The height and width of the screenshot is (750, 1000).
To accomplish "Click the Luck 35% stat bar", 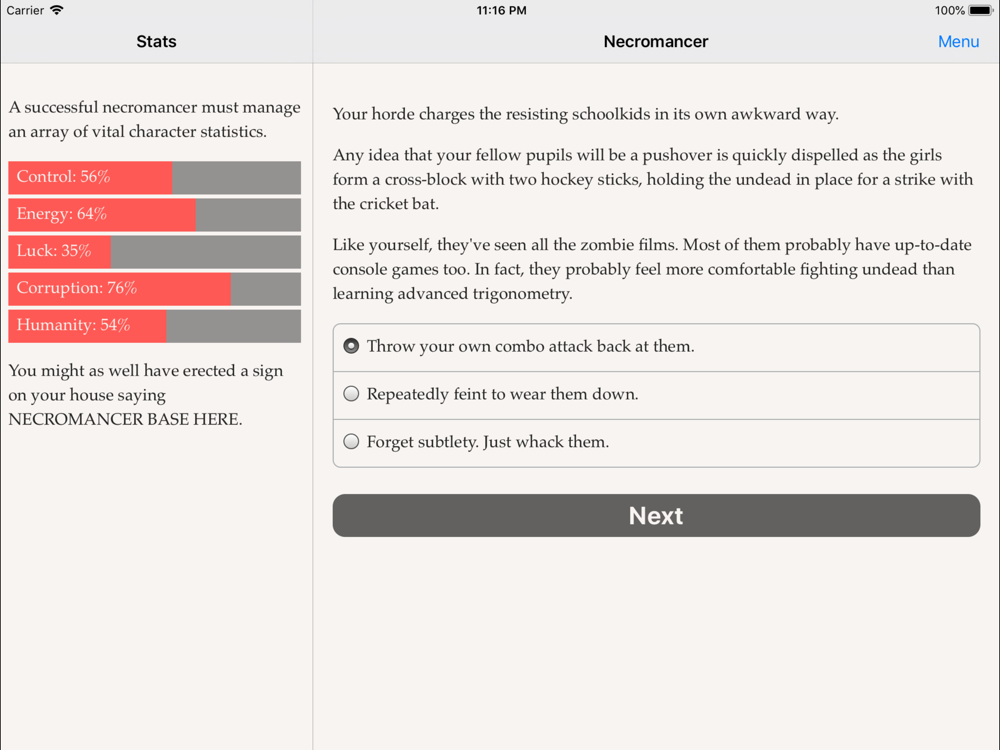I will [154, 251].
